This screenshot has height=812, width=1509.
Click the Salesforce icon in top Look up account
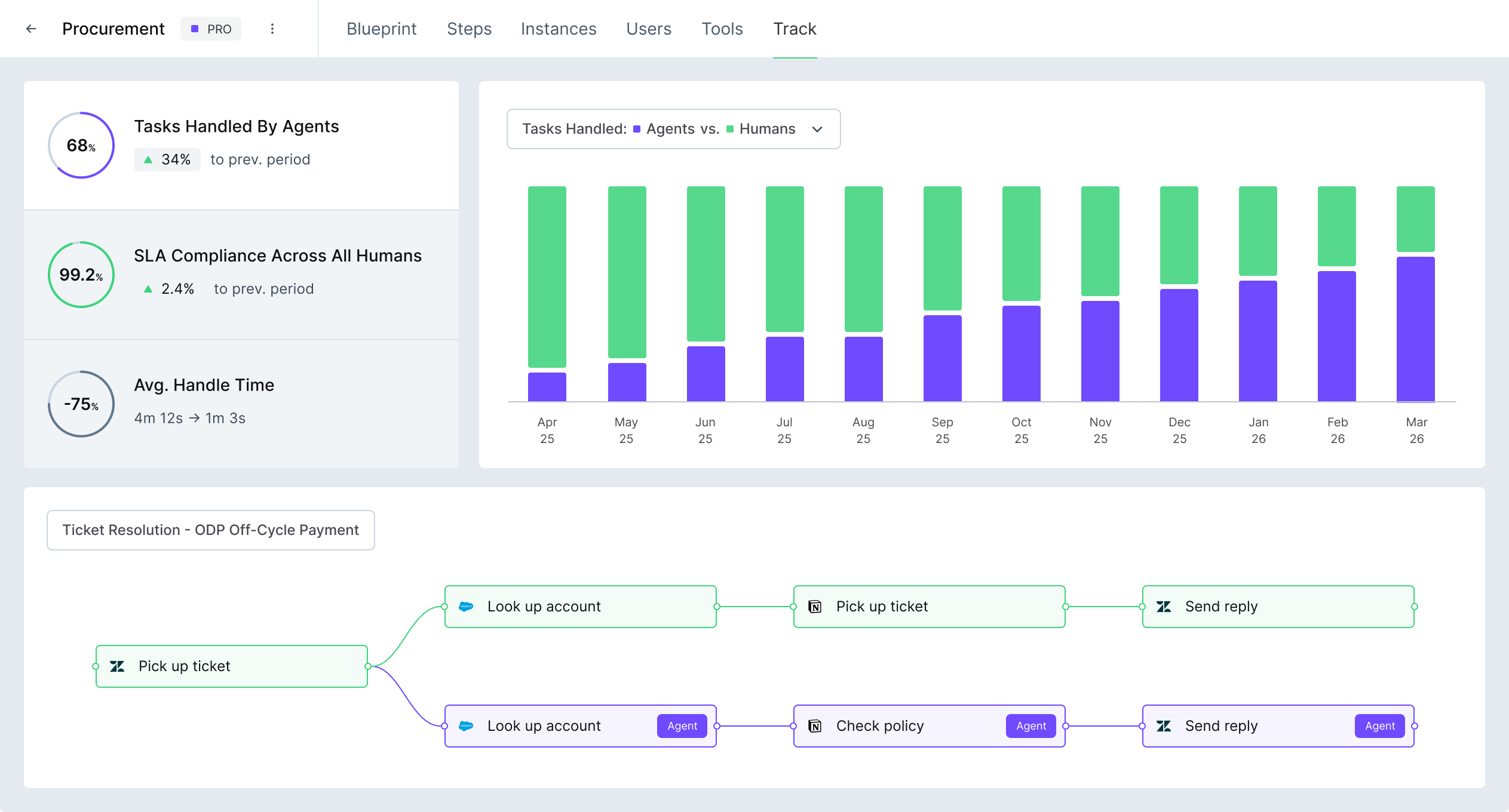466,607
